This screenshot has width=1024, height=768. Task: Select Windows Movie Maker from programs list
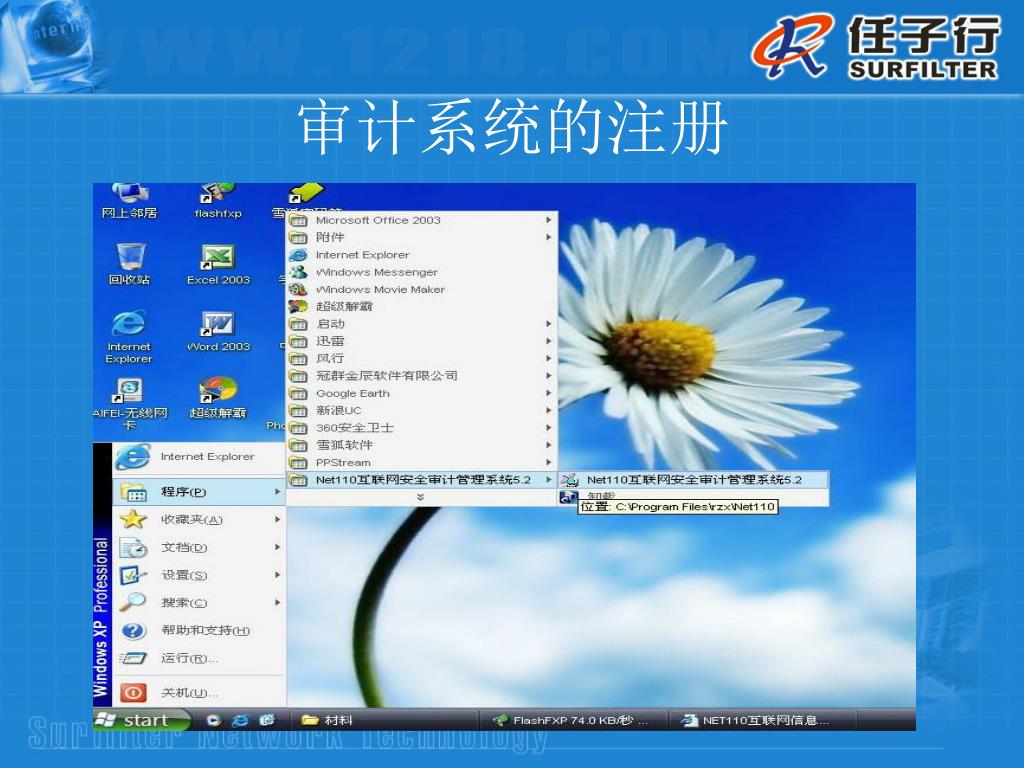point(380,289)
